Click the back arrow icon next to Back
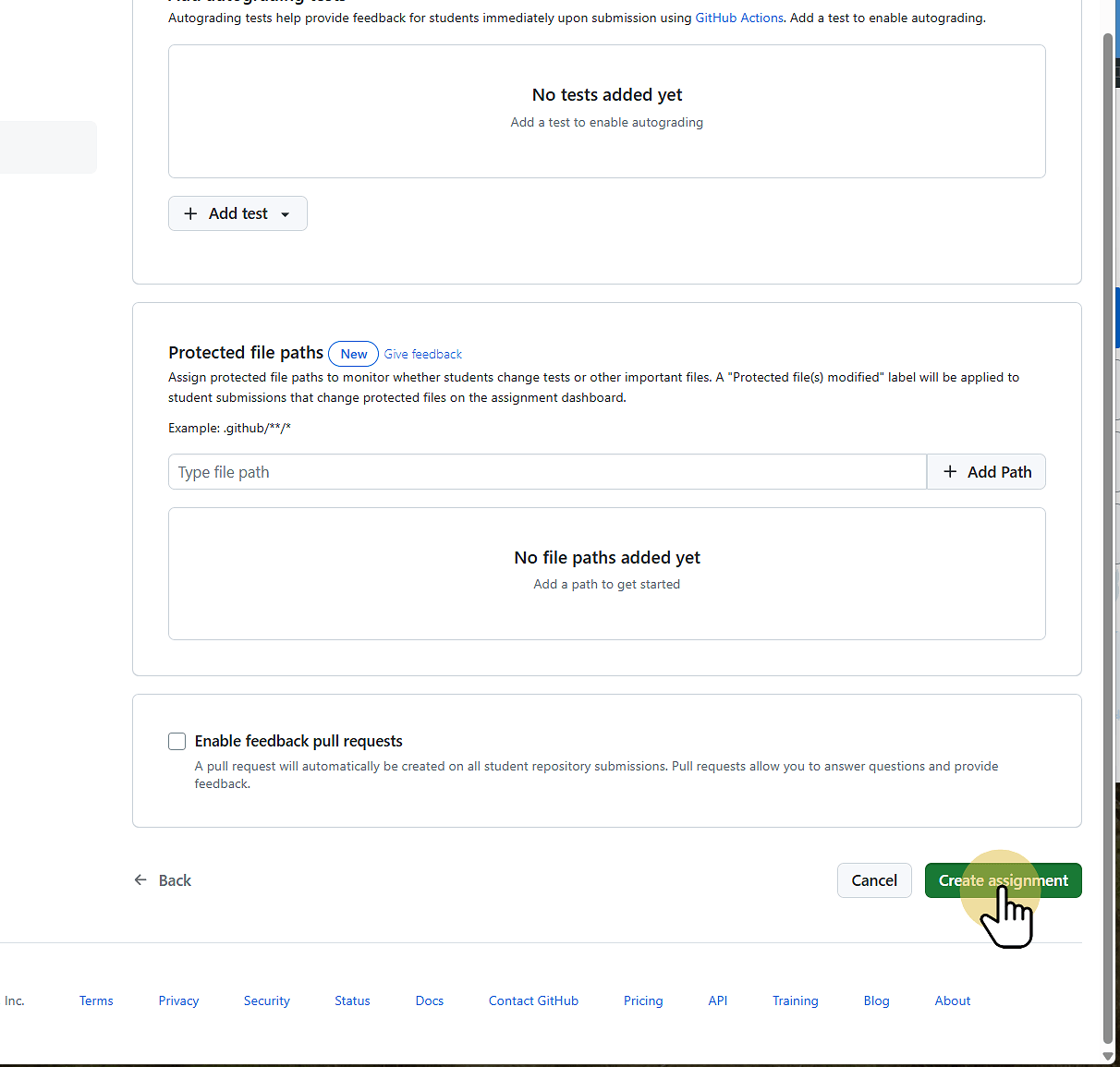 pos(140,879)
